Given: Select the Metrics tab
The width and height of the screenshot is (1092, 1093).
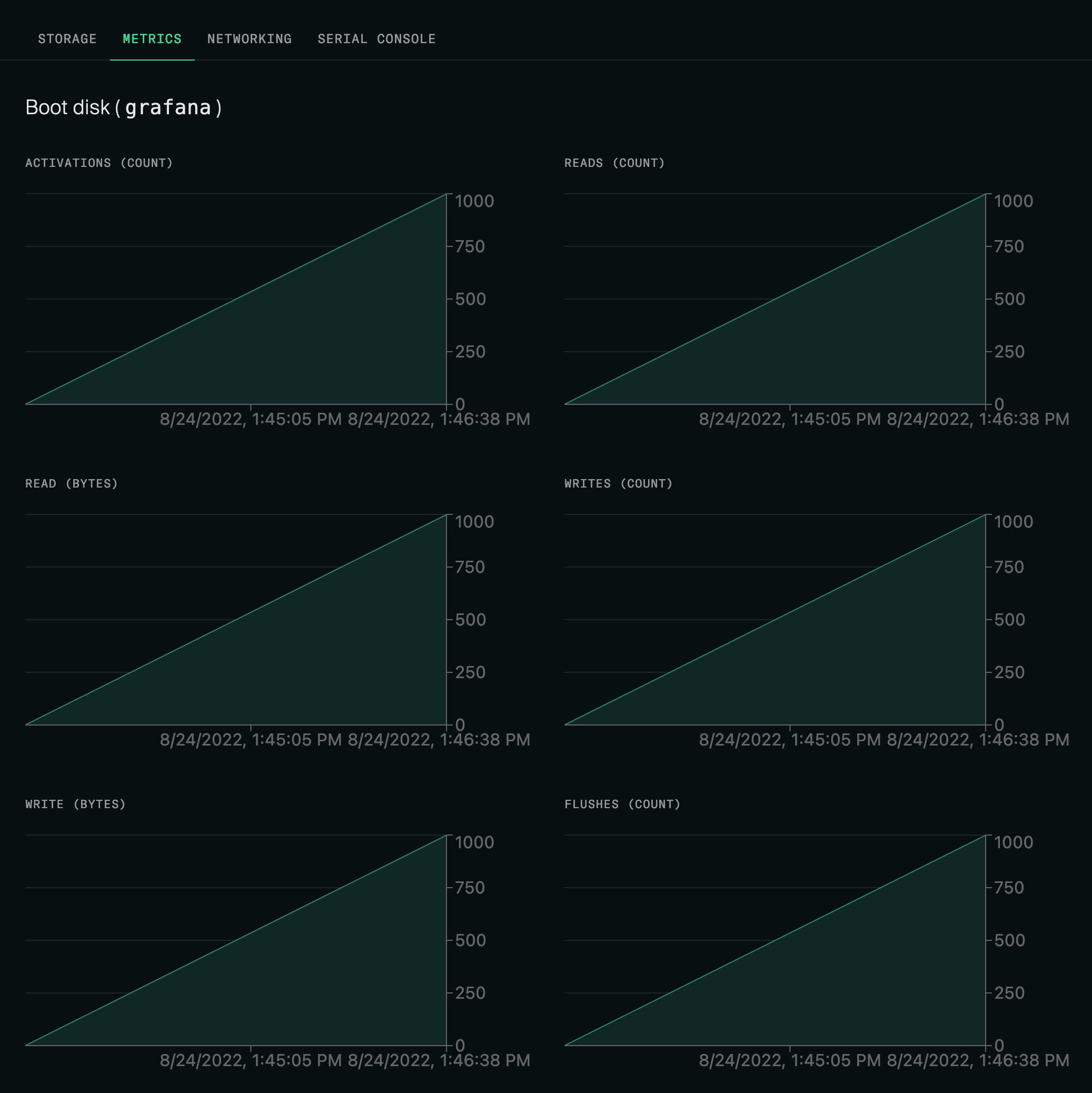Looking at the screenshot, I should [x=152, y=39].
